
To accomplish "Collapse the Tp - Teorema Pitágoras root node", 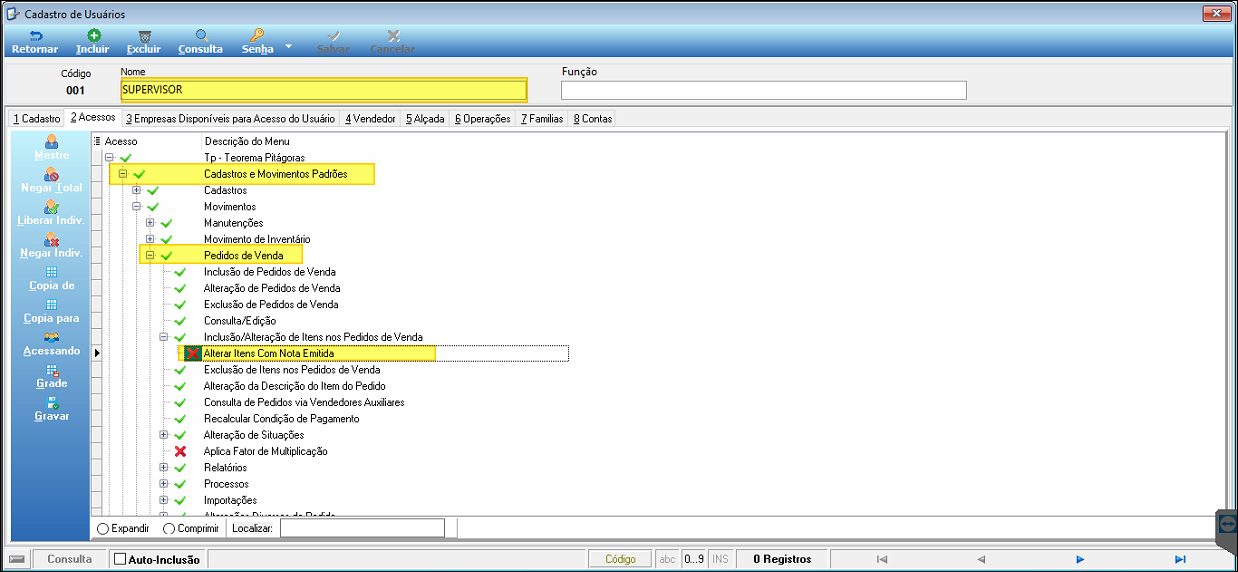I will coord(109,158).
